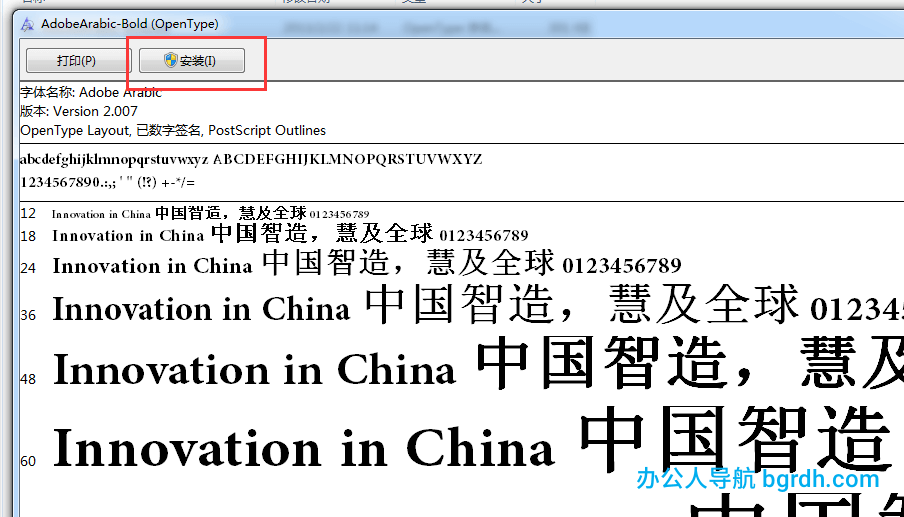Click the font viewer icon in title bar
The image size is (904, 517).
tap(27, 24)
